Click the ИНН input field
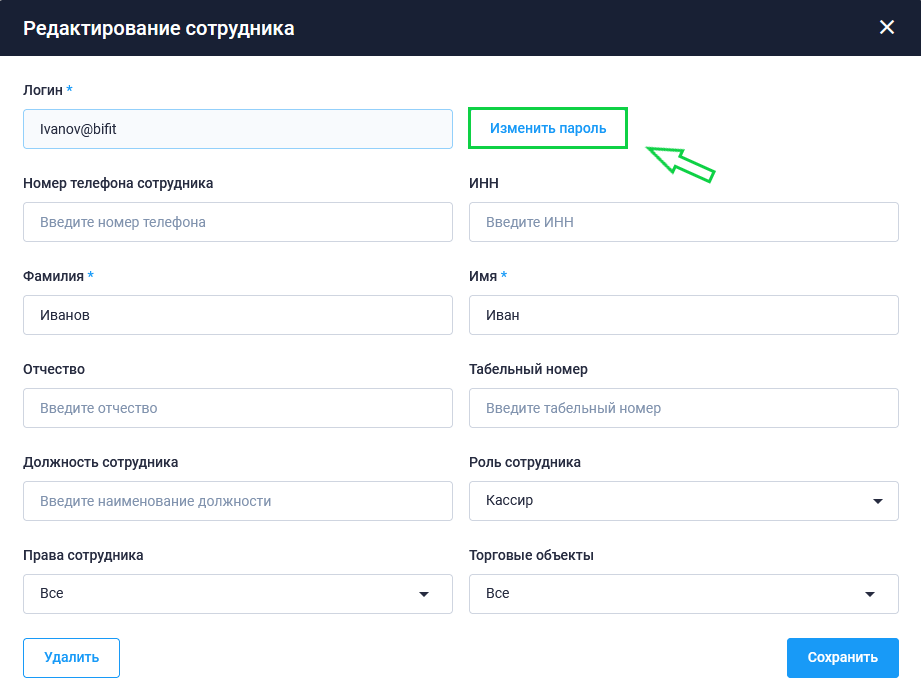921x699 pixels. coord(684,222)
